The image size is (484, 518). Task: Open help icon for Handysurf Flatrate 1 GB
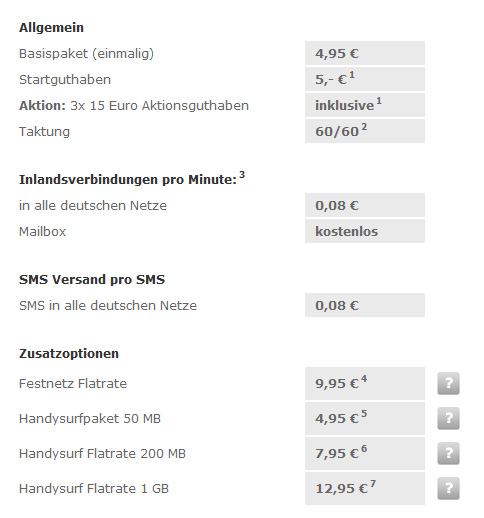click(x=448, y=488)
